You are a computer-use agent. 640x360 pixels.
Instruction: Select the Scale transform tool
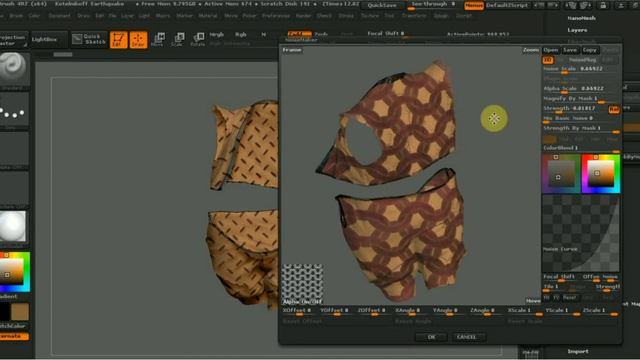pos(178,40)
